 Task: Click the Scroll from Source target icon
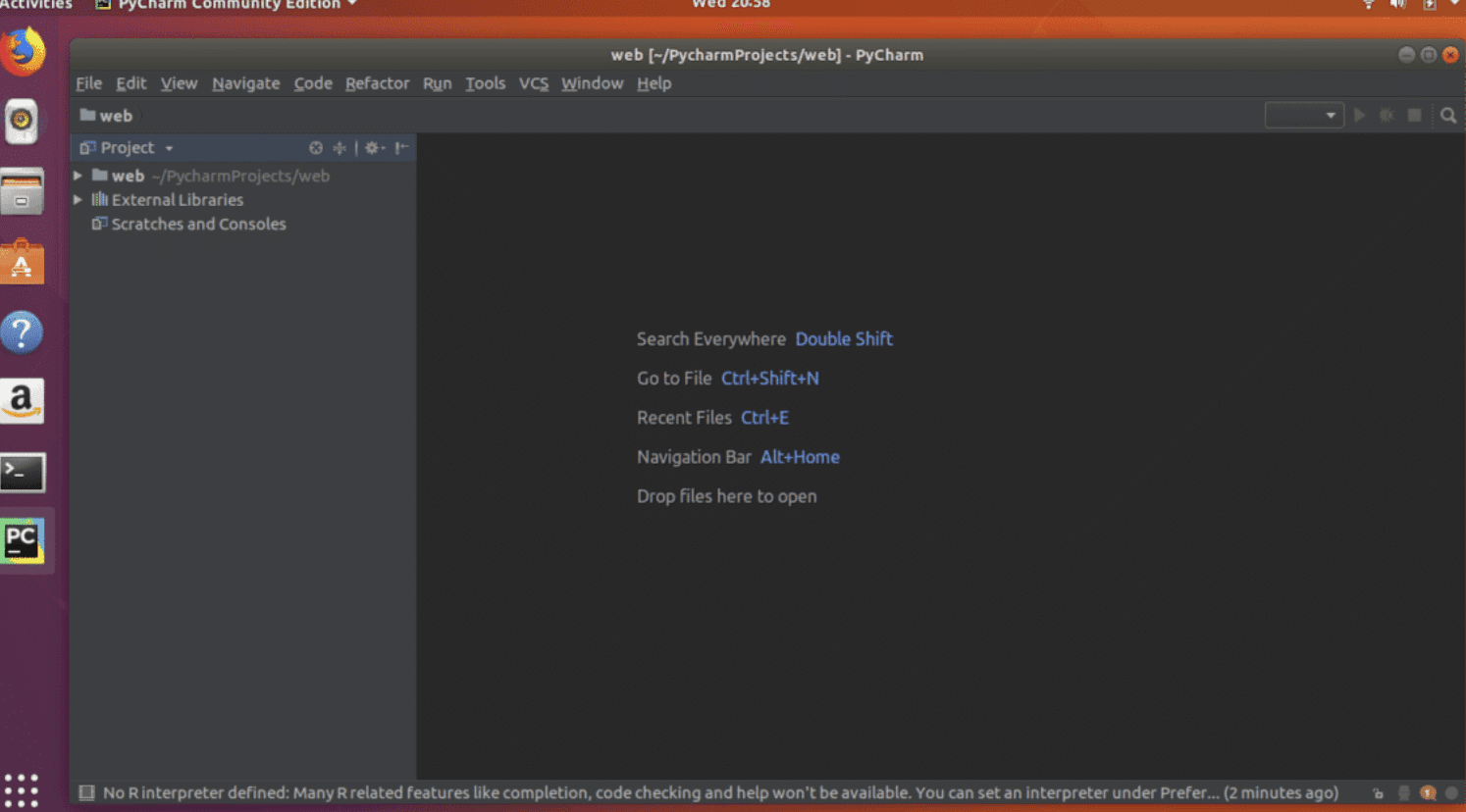point(316,148)
